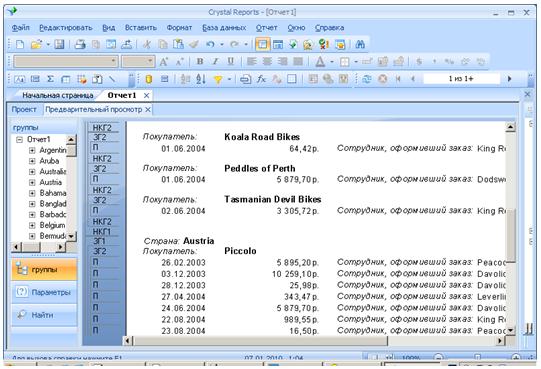The width and height of the screenshot is (541, 369).
Task: Paste using the clipboard icon
Action: click(178, 45)
